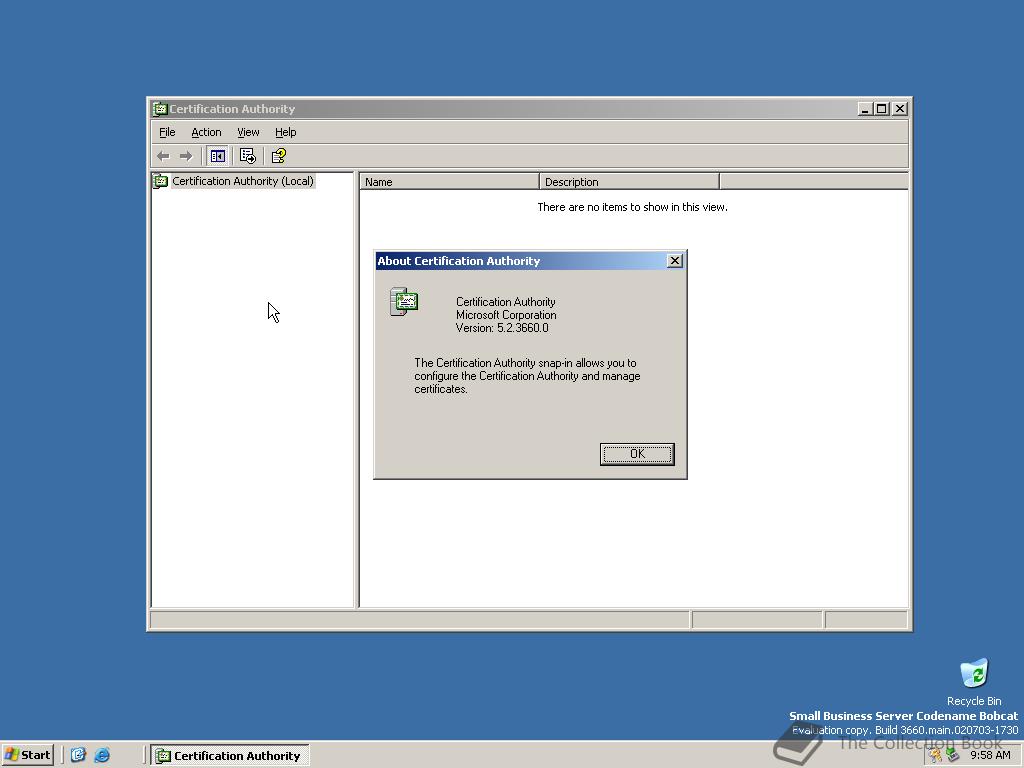This screenshot has width=1024, height=768.
Task: Sort by the Name column header
Action: [449, 182]
